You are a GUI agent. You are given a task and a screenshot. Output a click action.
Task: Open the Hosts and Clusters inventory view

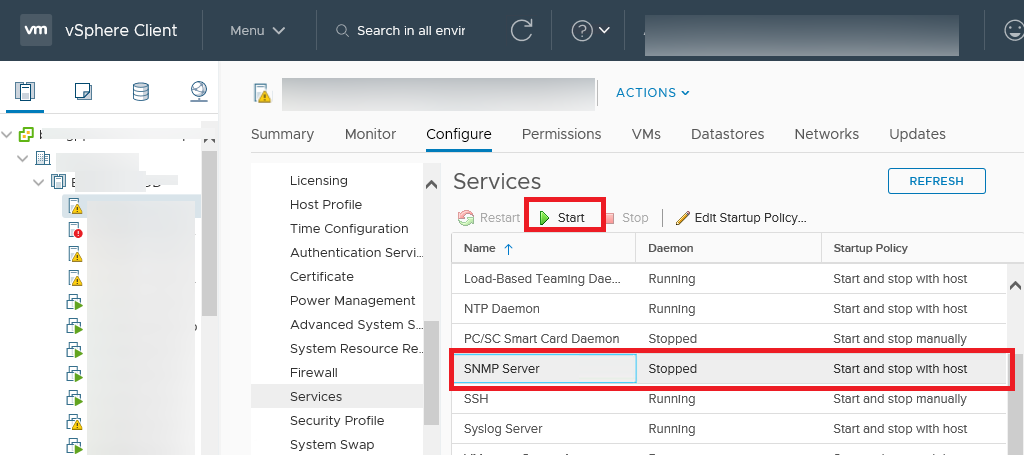25,92
